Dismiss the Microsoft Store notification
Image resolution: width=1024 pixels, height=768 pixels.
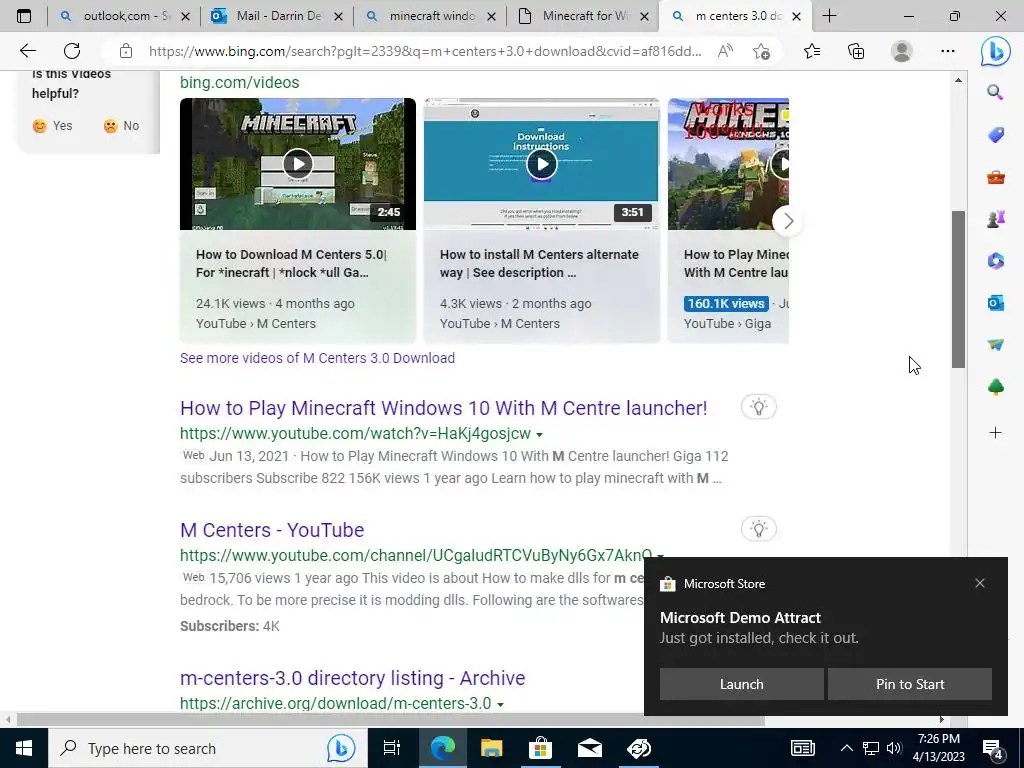tap(980, 583)
